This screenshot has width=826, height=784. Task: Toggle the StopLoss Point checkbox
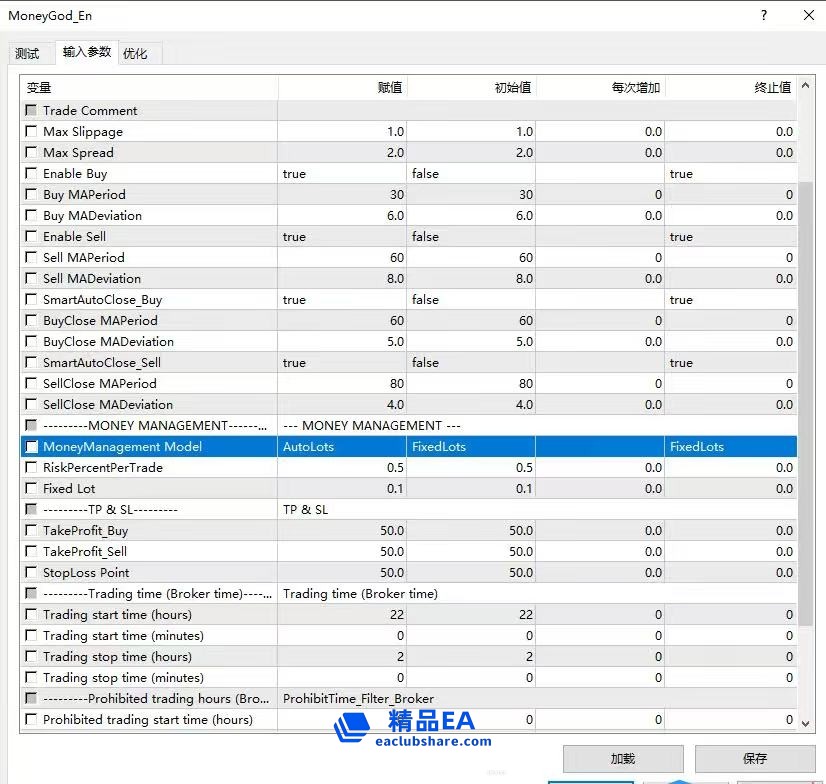31,573
